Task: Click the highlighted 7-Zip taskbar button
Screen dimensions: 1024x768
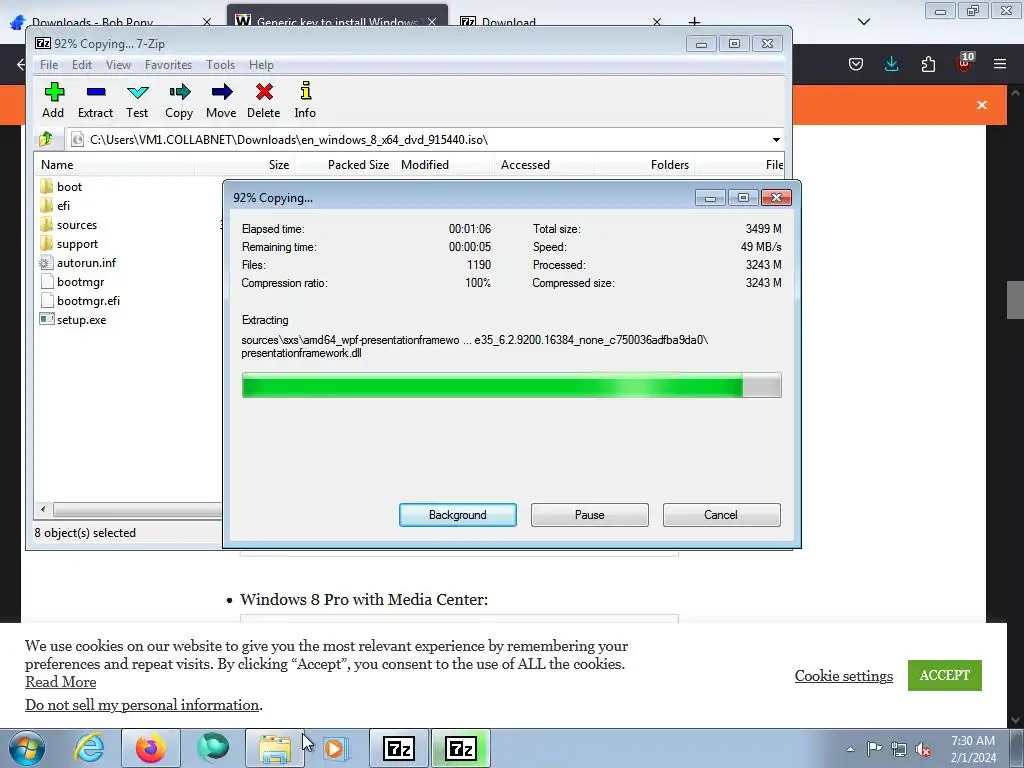Action: point(461,748)
